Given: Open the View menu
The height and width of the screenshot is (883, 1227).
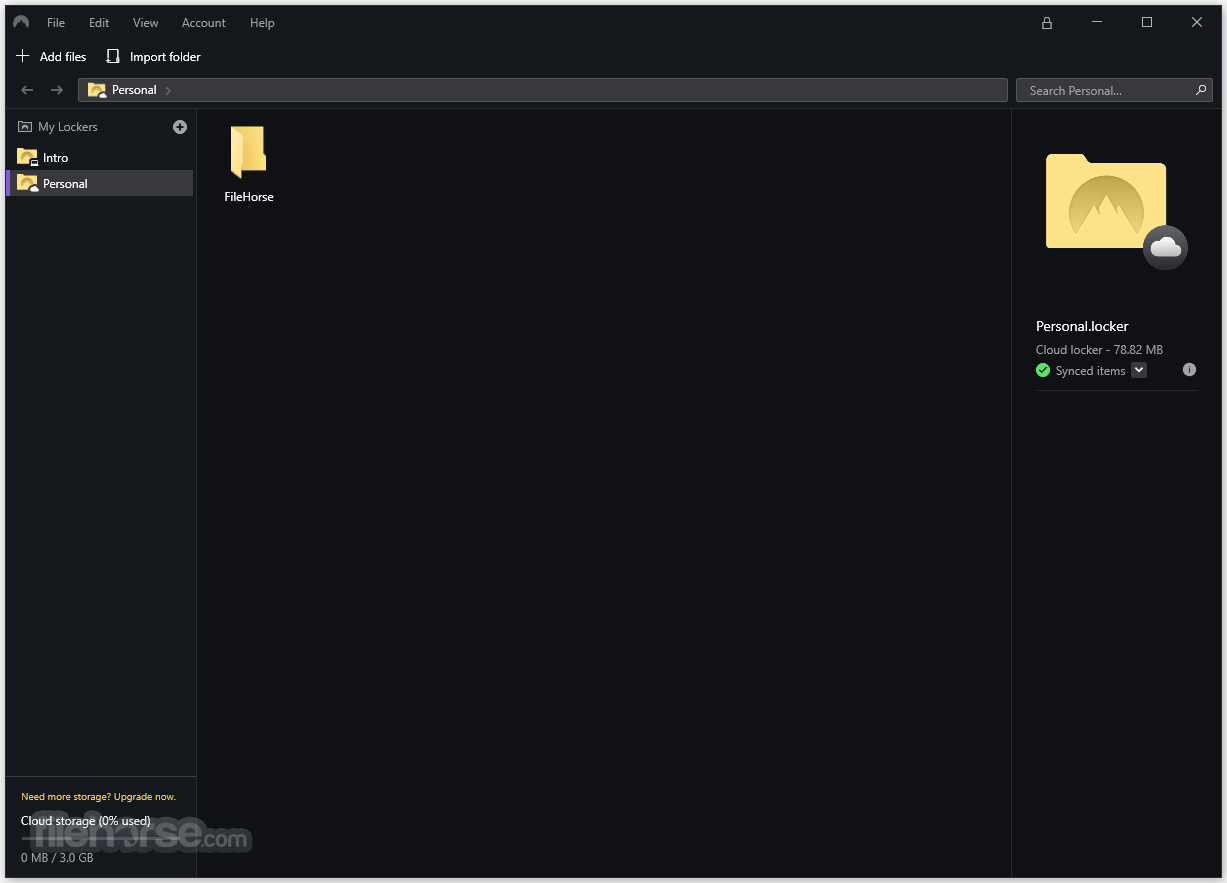Looking at the screenshot, I should (x=146, y=23).
